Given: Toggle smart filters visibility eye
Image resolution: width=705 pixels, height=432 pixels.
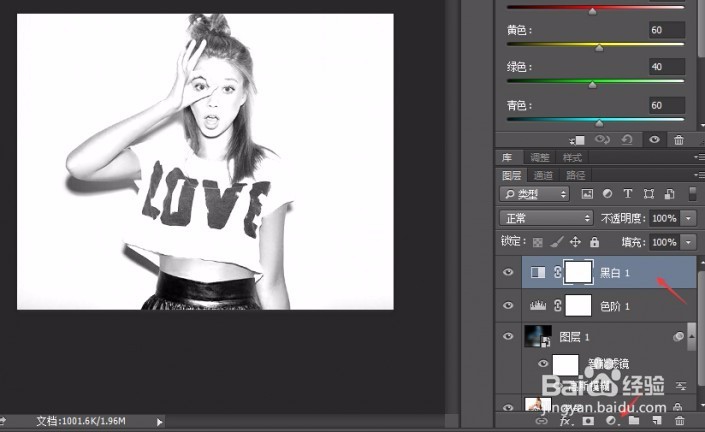Looking at the screenshot, I should [543, 363].
